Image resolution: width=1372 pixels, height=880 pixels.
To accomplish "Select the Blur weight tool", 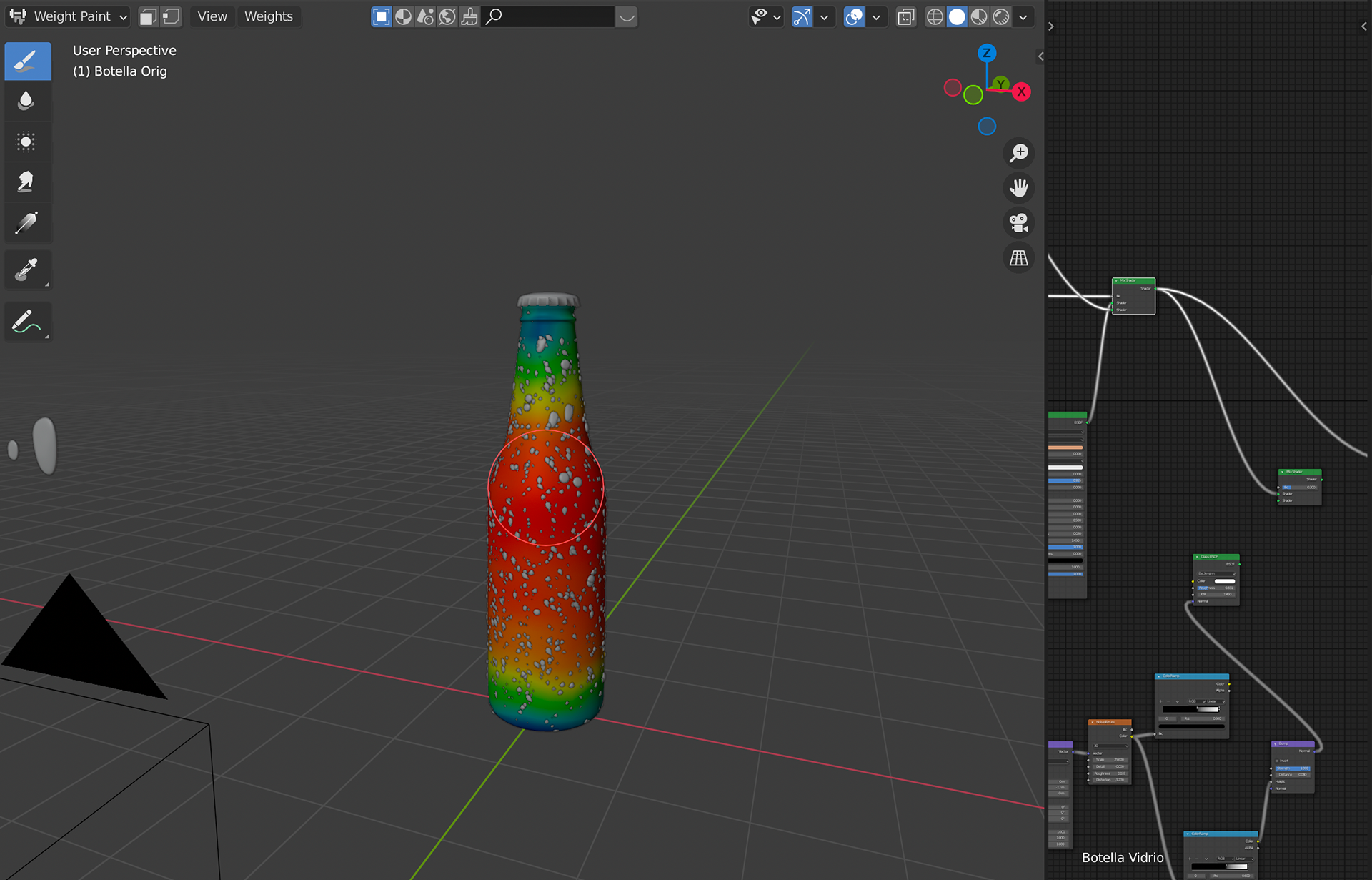I will (x=28, y=101).
